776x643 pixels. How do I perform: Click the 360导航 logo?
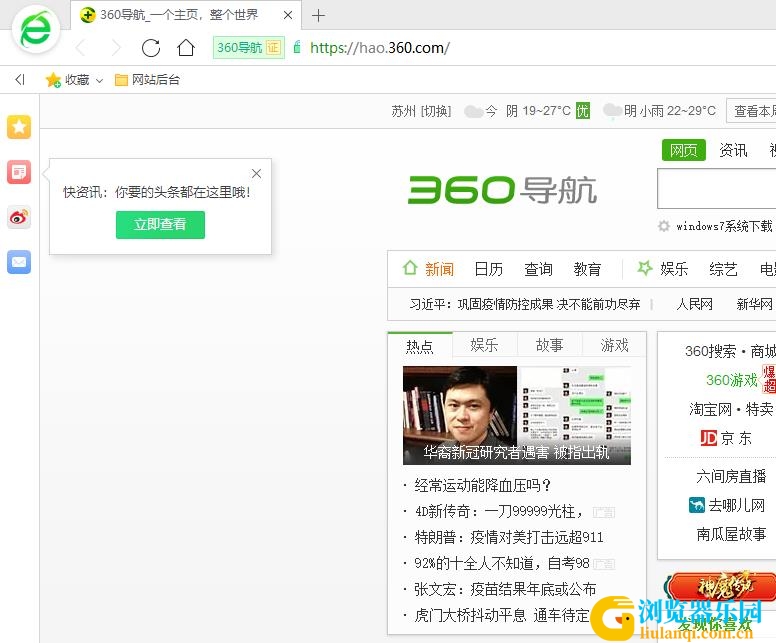click(502, 191)
